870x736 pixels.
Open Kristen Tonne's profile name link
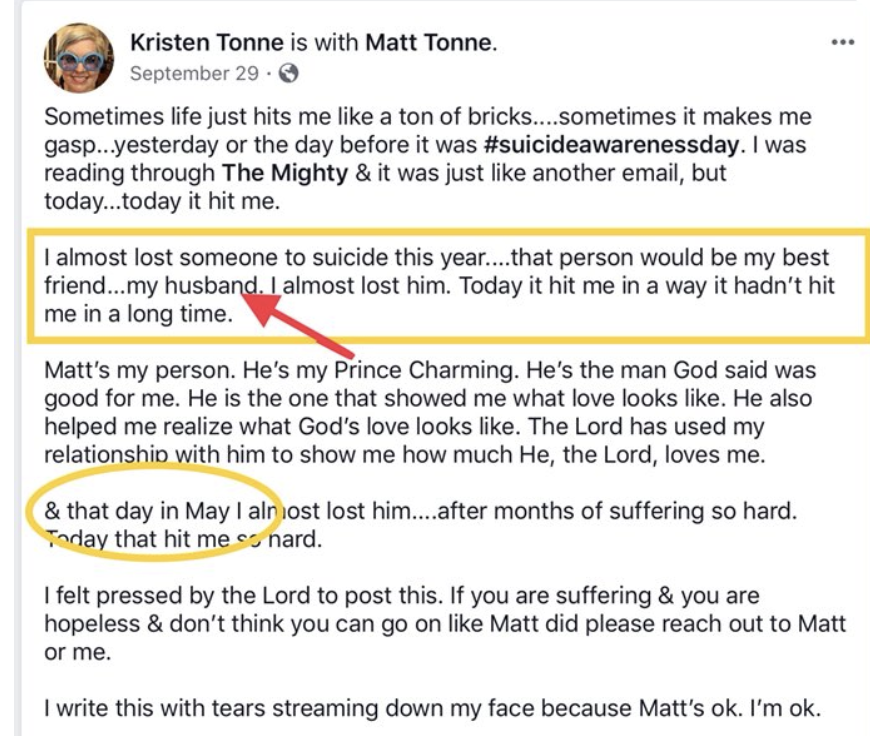(x=207, y=43)
